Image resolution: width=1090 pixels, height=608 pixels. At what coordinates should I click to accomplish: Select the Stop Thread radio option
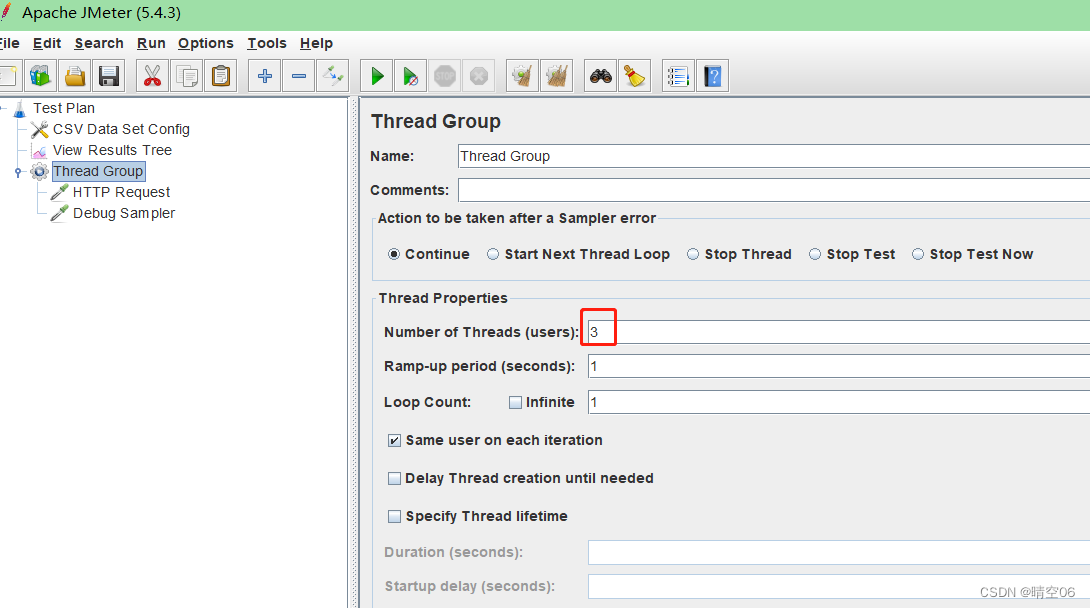tap(693, 254)
